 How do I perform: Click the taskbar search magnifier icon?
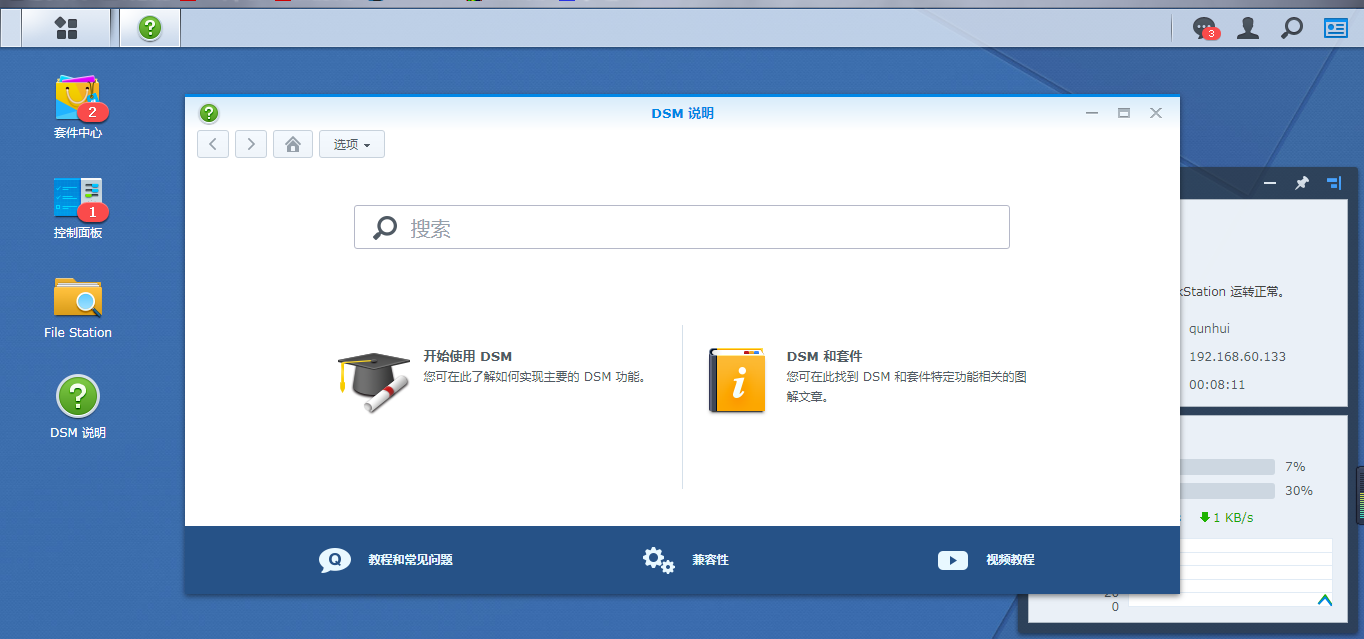click(x=1292, y=28)
